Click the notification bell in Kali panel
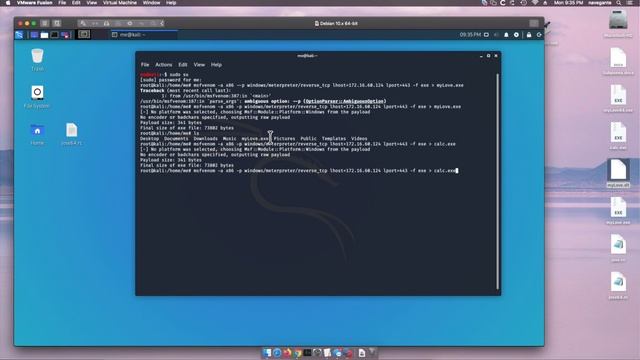This screenshot has width=640, height=360. coord(506,35)
